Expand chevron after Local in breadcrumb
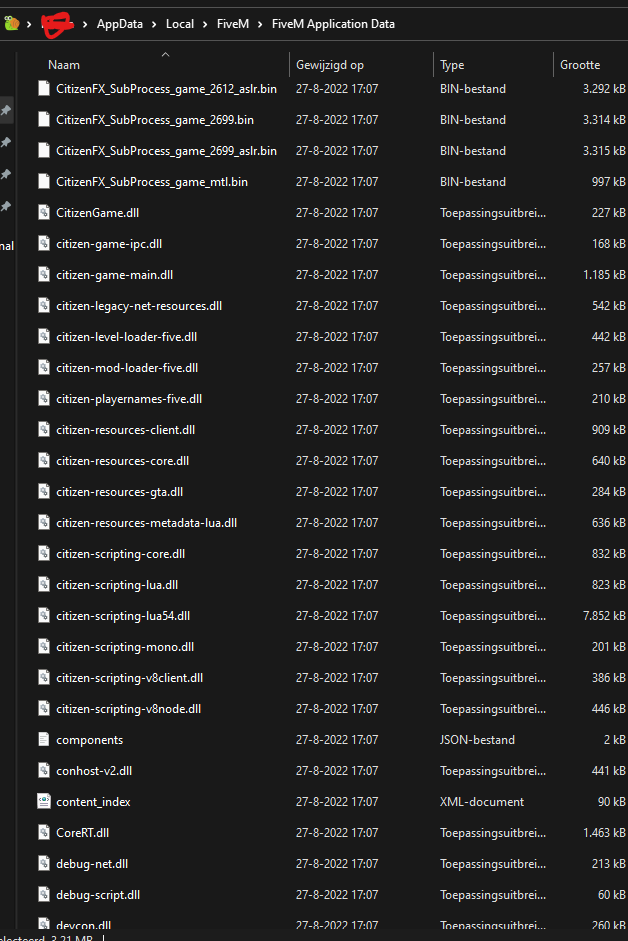Screen dimensions: 628x941 coord(205,25)
